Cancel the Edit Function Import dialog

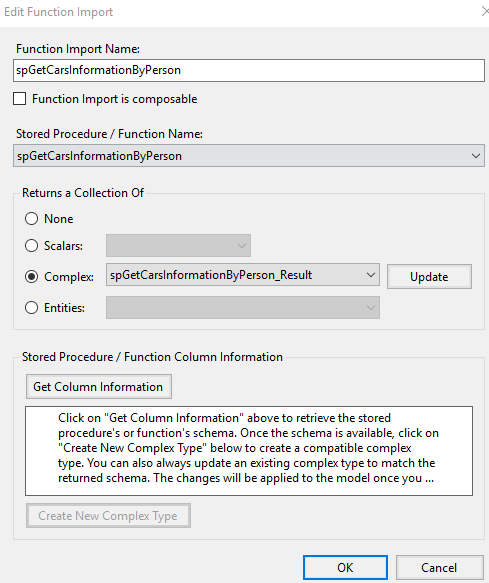(x=439, y=568)
